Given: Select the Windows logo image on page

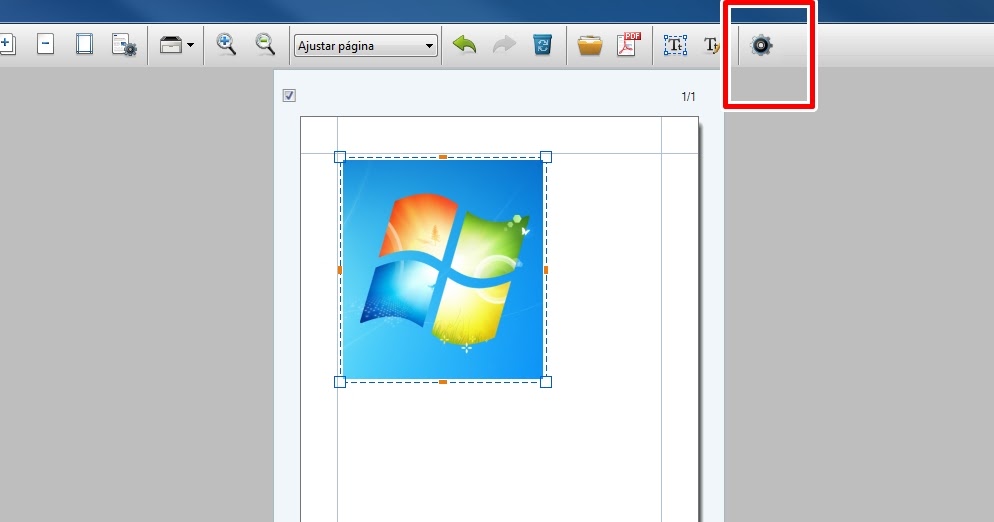Looking at the screenshot, I should (x=443, y=269).
